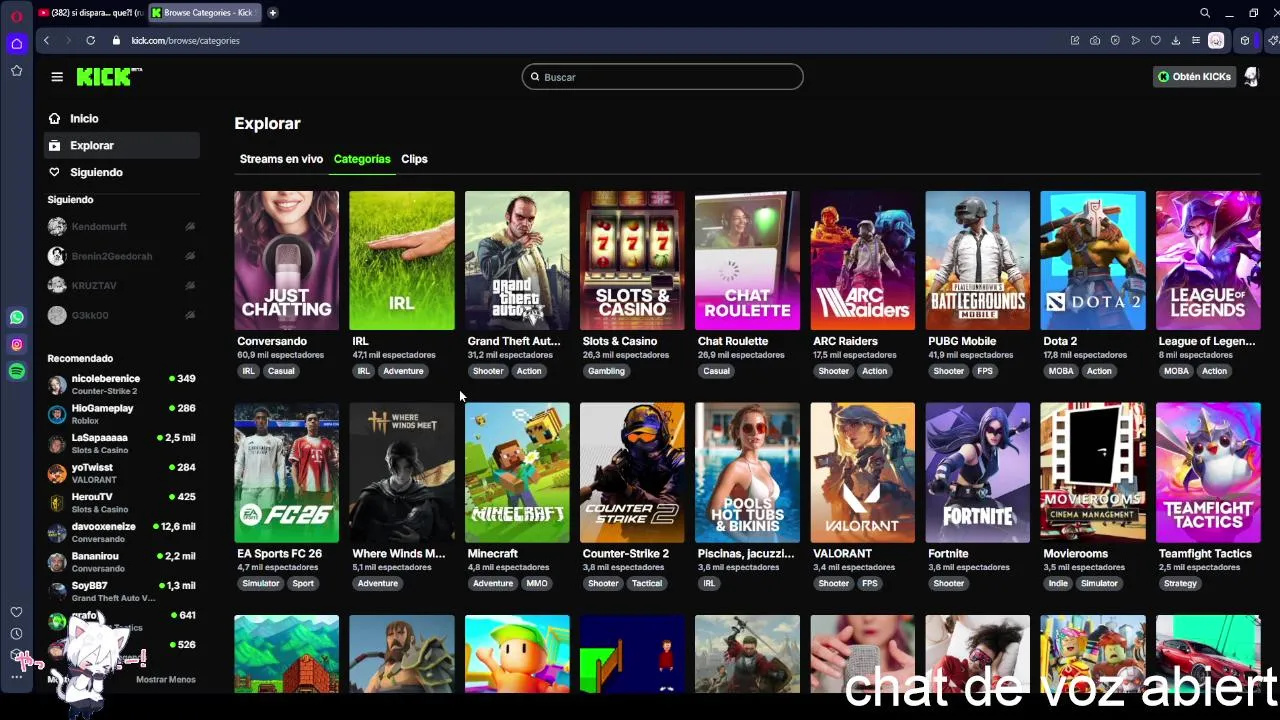The image size is (1280, 720).
Task: Click the PUBG Mobile title text
Action: click(961, 341)
